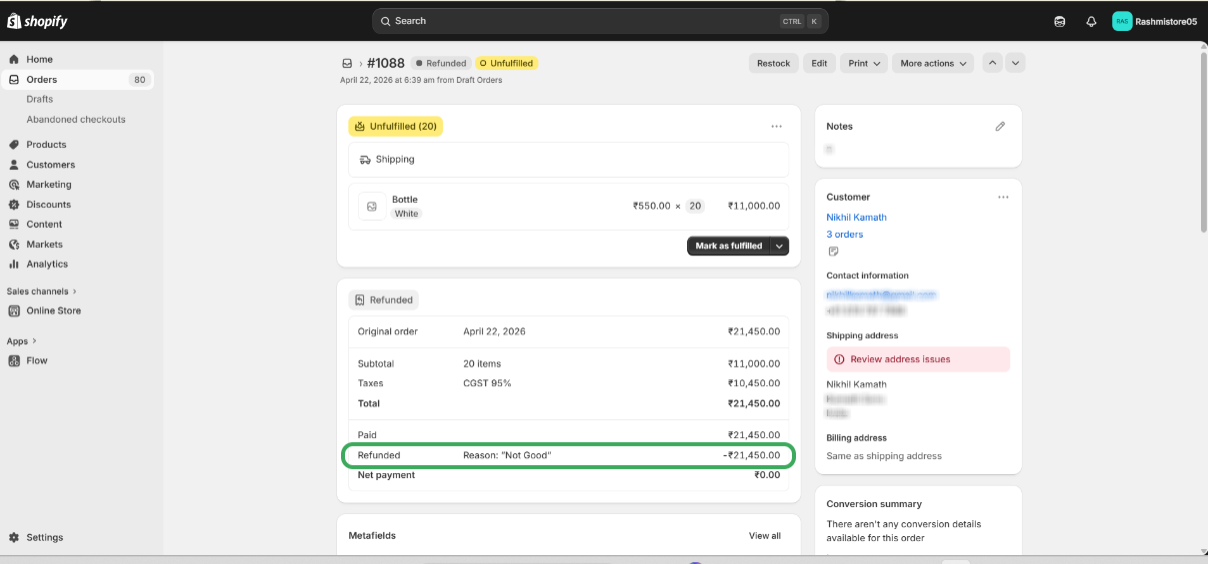Click the Review address issues banner

[918, 359]
